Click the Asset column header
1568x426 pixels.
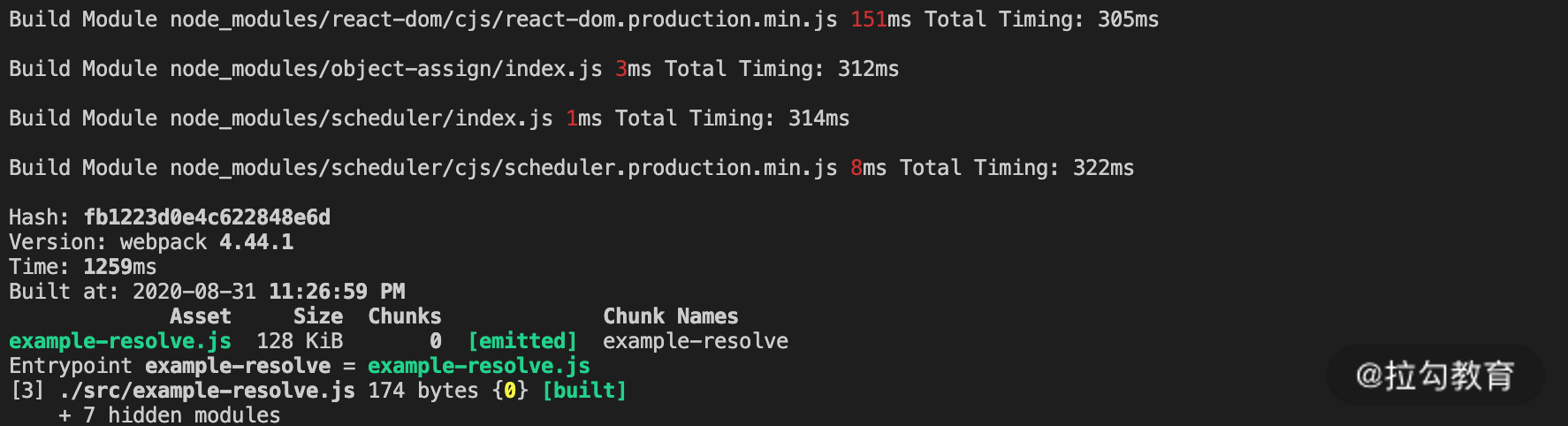[x=200, y=316]
